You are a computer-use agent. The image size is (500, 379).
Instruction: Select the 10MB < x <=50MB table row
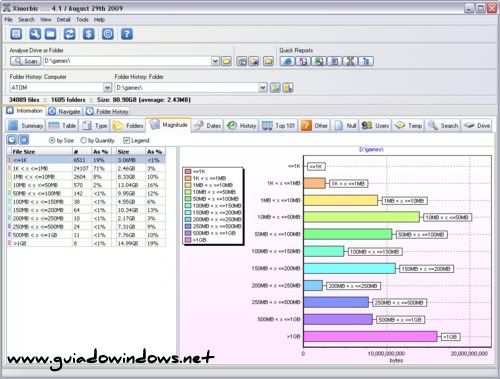86,185
